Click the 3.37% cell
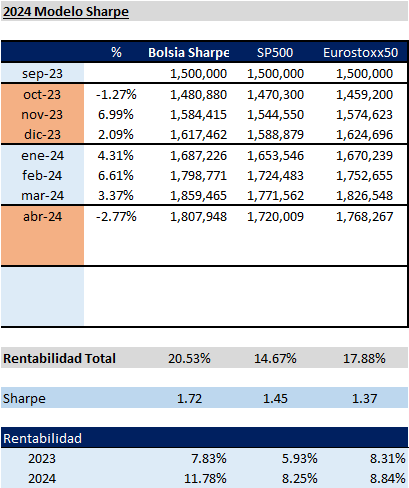The height and width of the screenshot is (488, 409). [x=116, y=196]
